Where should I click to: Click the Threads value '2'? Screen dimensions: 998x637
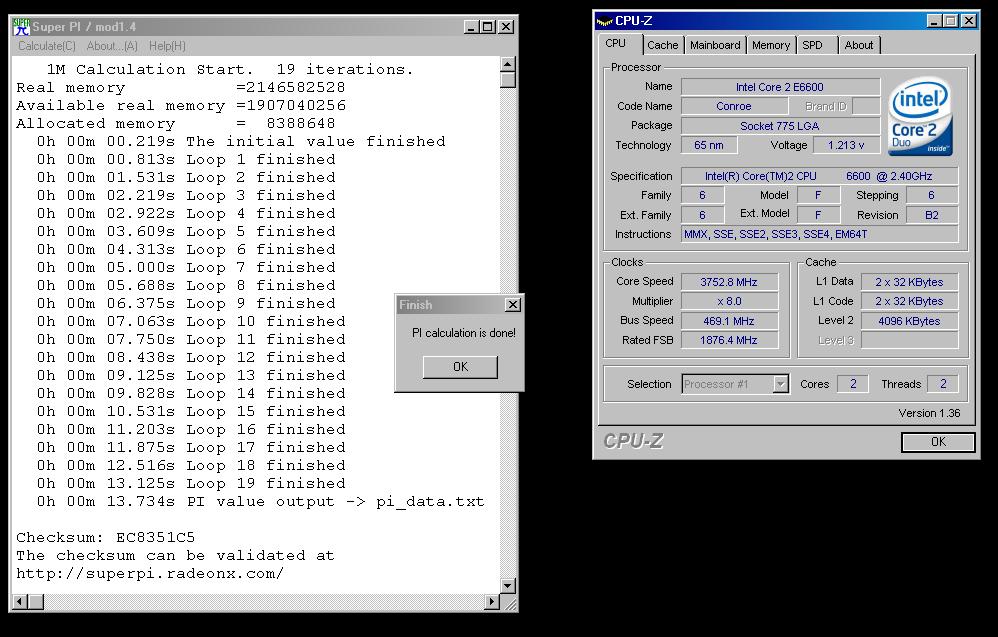[943, 384]
